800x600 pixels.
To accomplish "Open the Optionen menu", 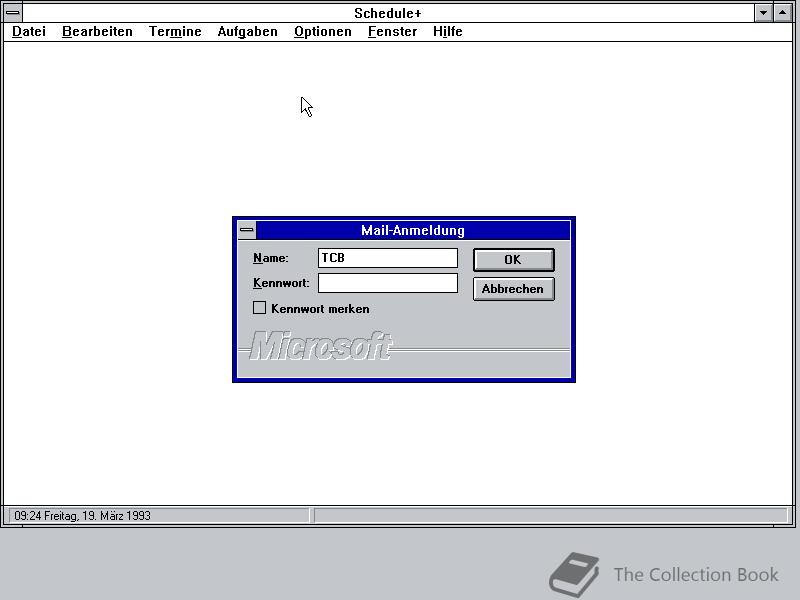I will pos(322,32).
